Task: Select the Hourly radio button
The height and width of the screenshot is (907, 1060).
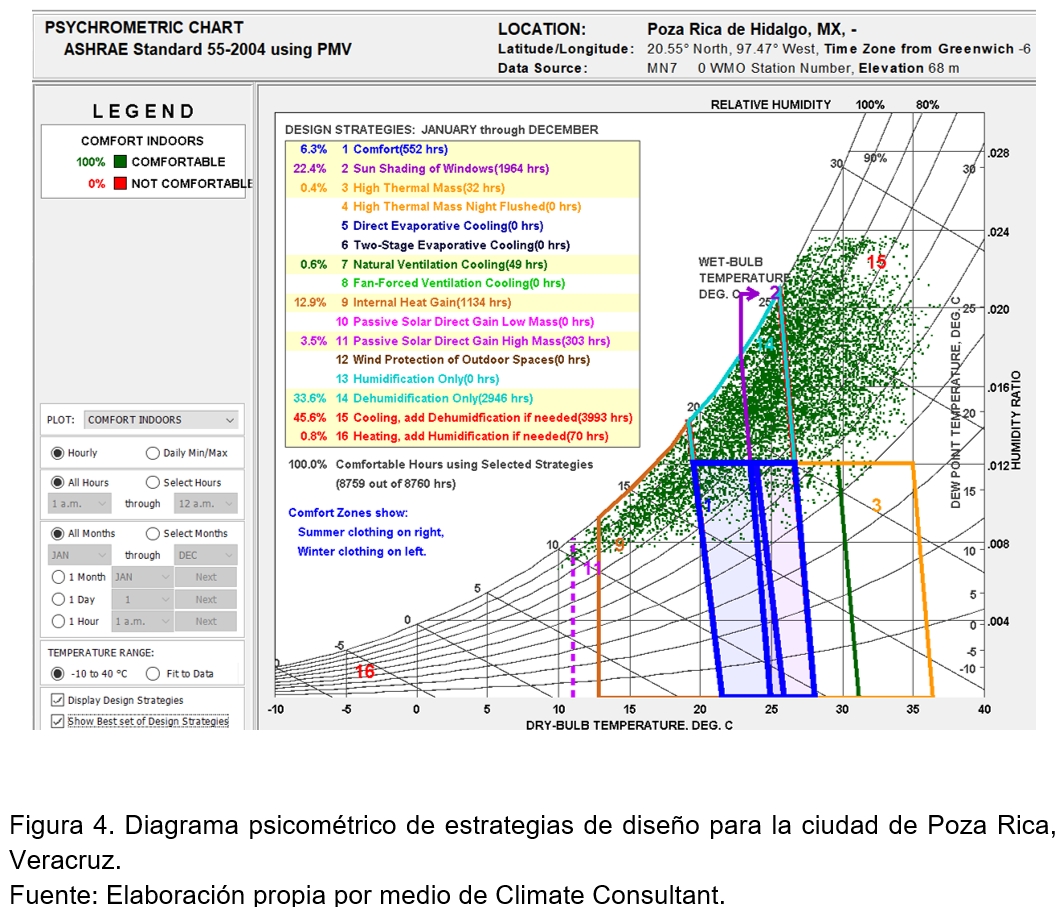Action: coord(59,453)
